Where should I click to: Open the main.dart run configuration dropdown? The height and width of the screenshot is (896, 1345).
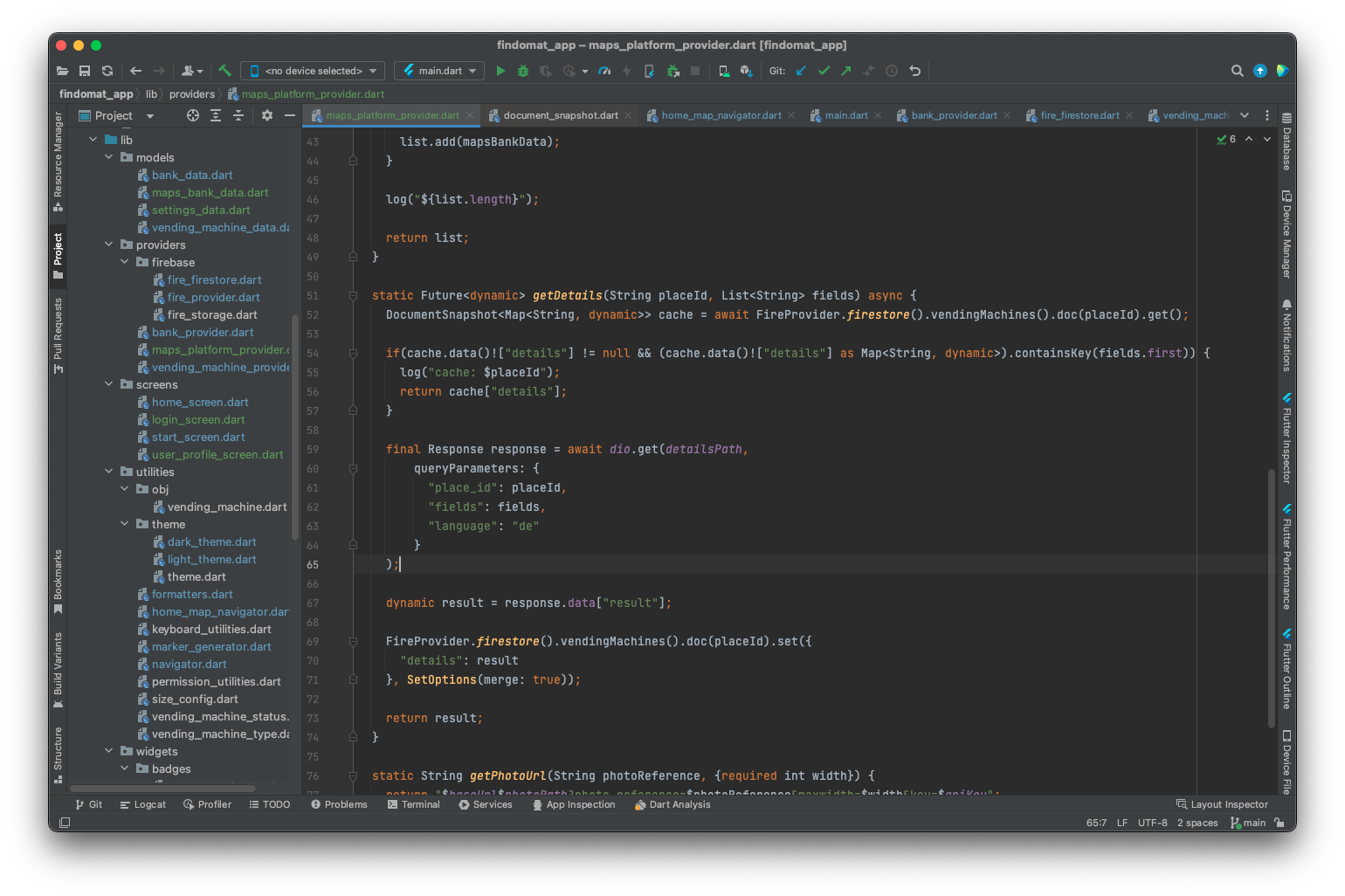439,71
